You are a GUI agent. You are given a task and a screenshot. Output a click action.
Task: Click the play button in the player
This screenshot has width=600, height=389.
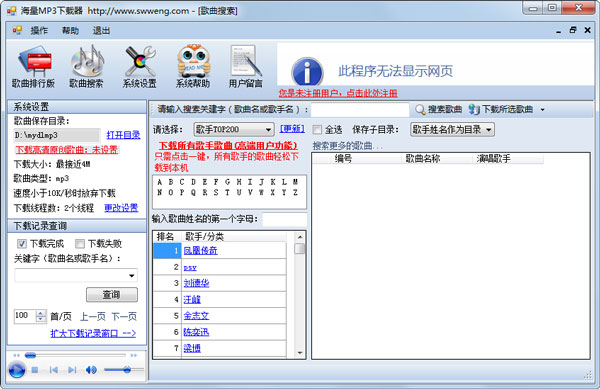click(x=17, y=370)
